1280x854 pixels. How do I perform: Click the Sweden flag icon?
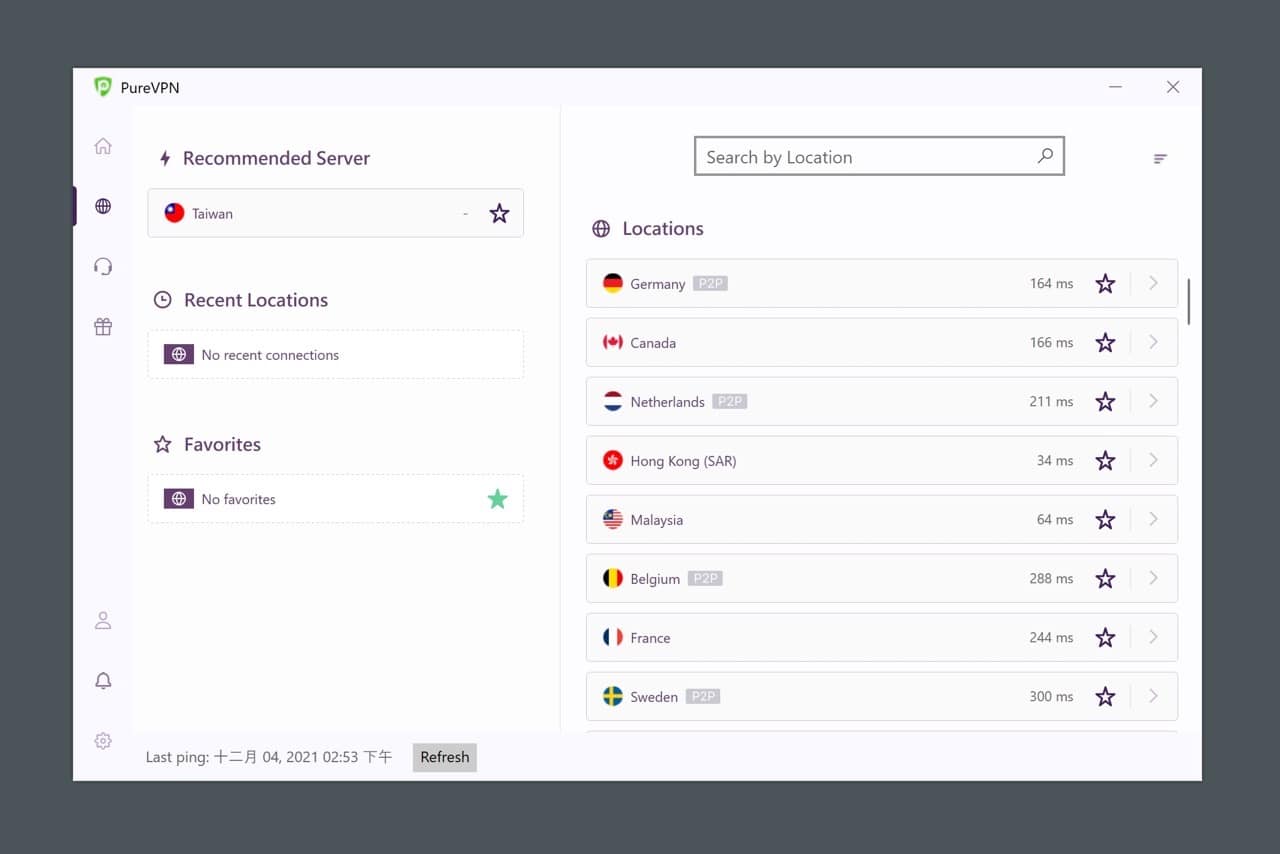[613, 696]
